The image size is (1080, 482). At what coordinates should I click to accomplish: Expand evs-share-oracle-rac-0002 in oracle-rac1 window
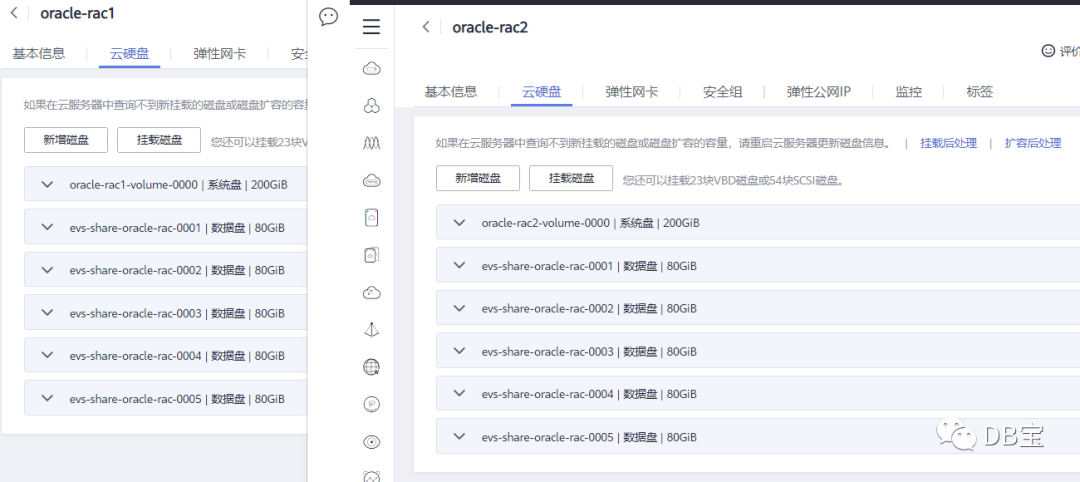pyautogui.click(x=48, y=269)
